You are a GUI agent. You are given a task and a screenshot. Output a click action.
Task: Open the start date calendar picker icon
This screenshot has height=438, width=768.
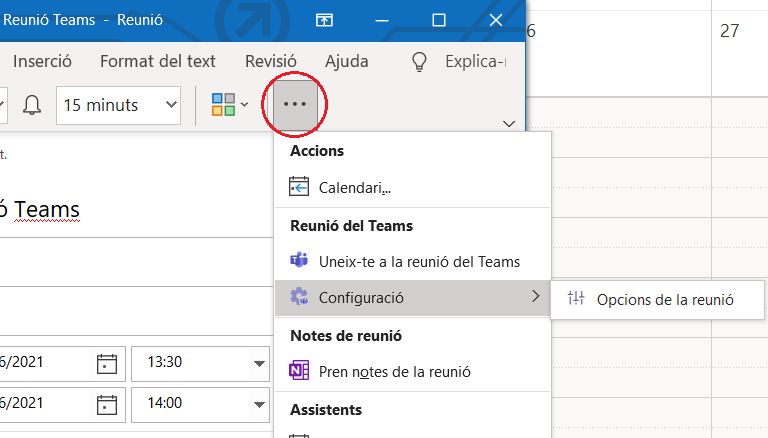pyautogui.click(x=107, y=362)
